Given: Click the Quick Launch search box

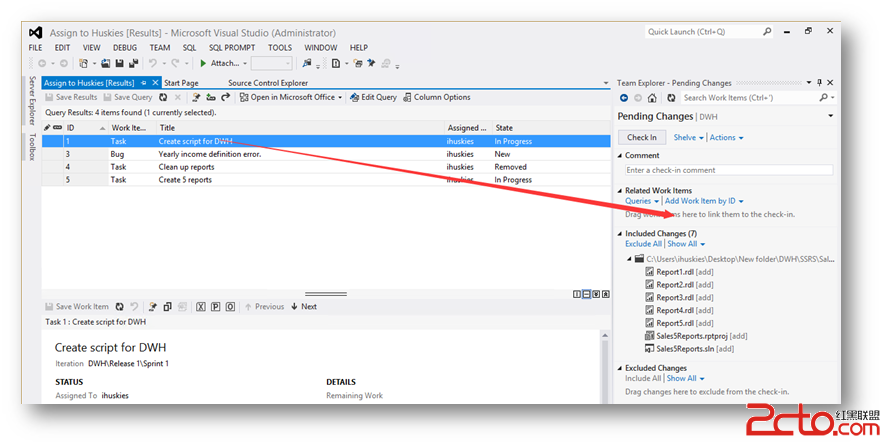Looking at the screenshot, I should [708, 32].
